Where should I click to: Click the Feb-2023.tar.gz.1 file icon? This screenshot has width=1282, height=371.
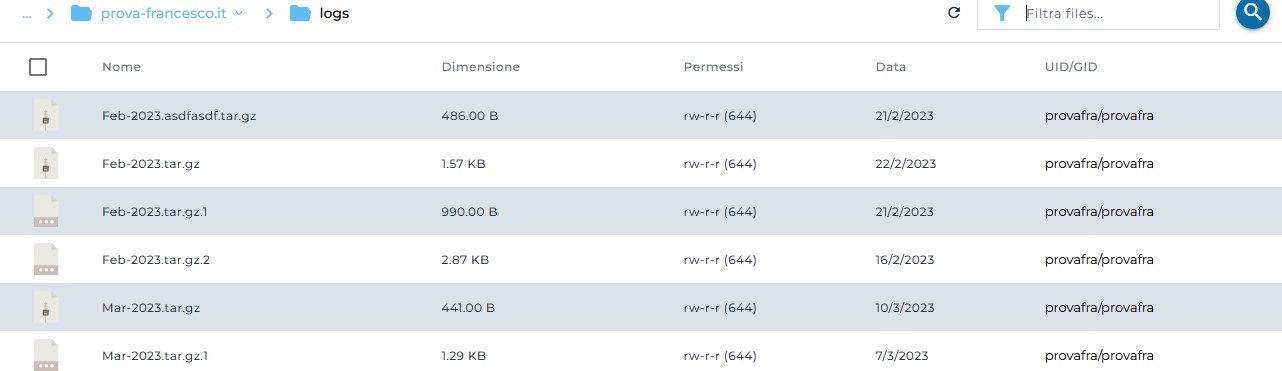pos(45,211)
